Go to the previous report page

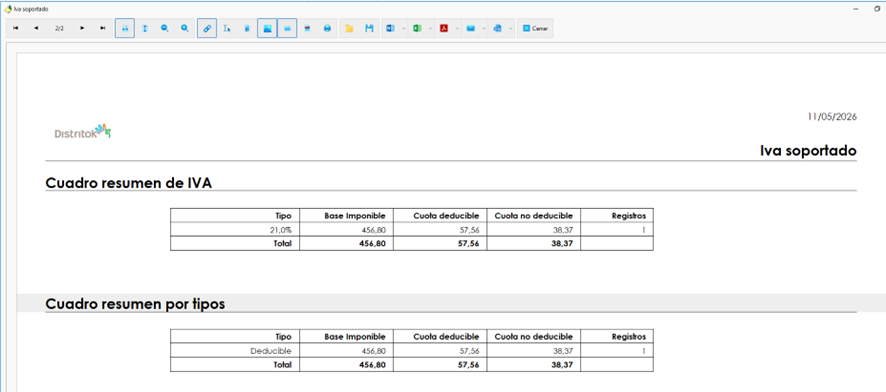(36, 28)
